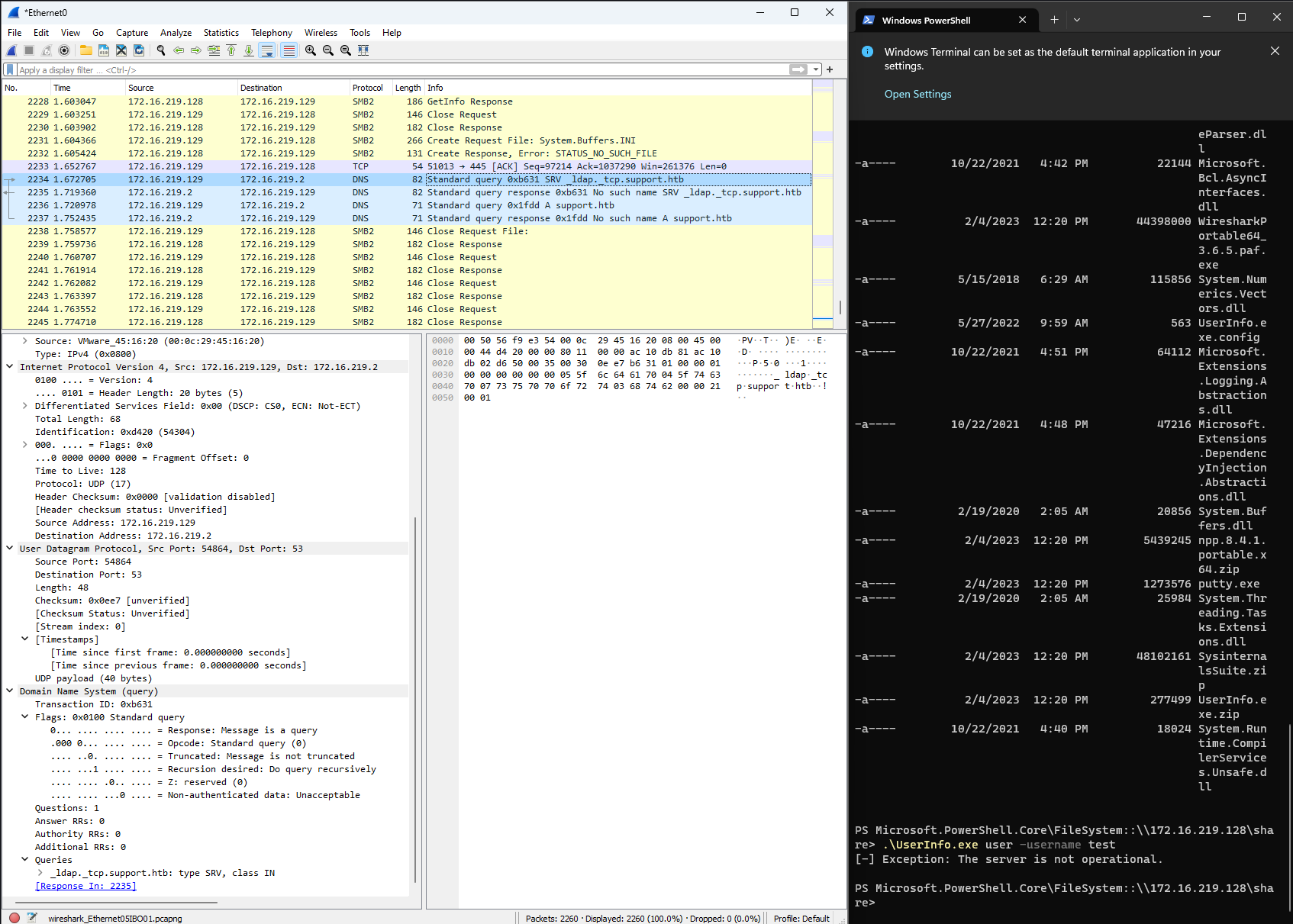Image resolution: width=1293 pixels, height=924 pixels.
Task: Add a display filter button with plus
Action: point(830,69)
